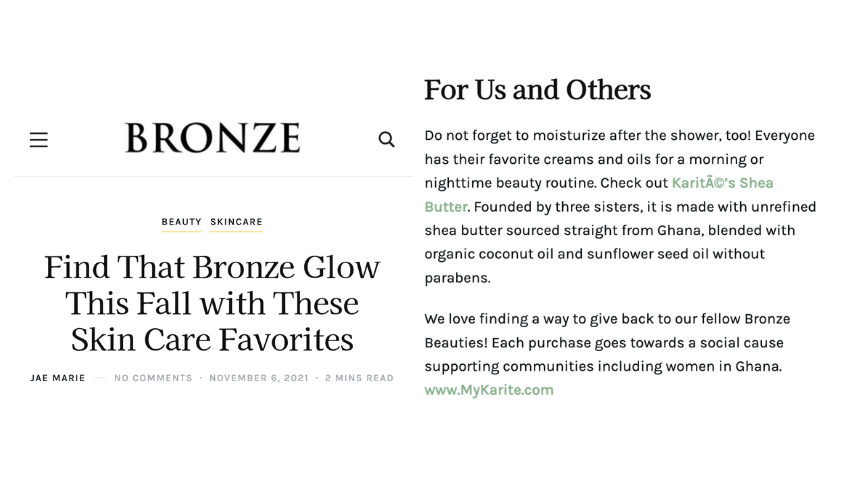Click the November 6, 2021 date
Screen dimensions: 850x478
pyautogui.click(x=259, y=378)
